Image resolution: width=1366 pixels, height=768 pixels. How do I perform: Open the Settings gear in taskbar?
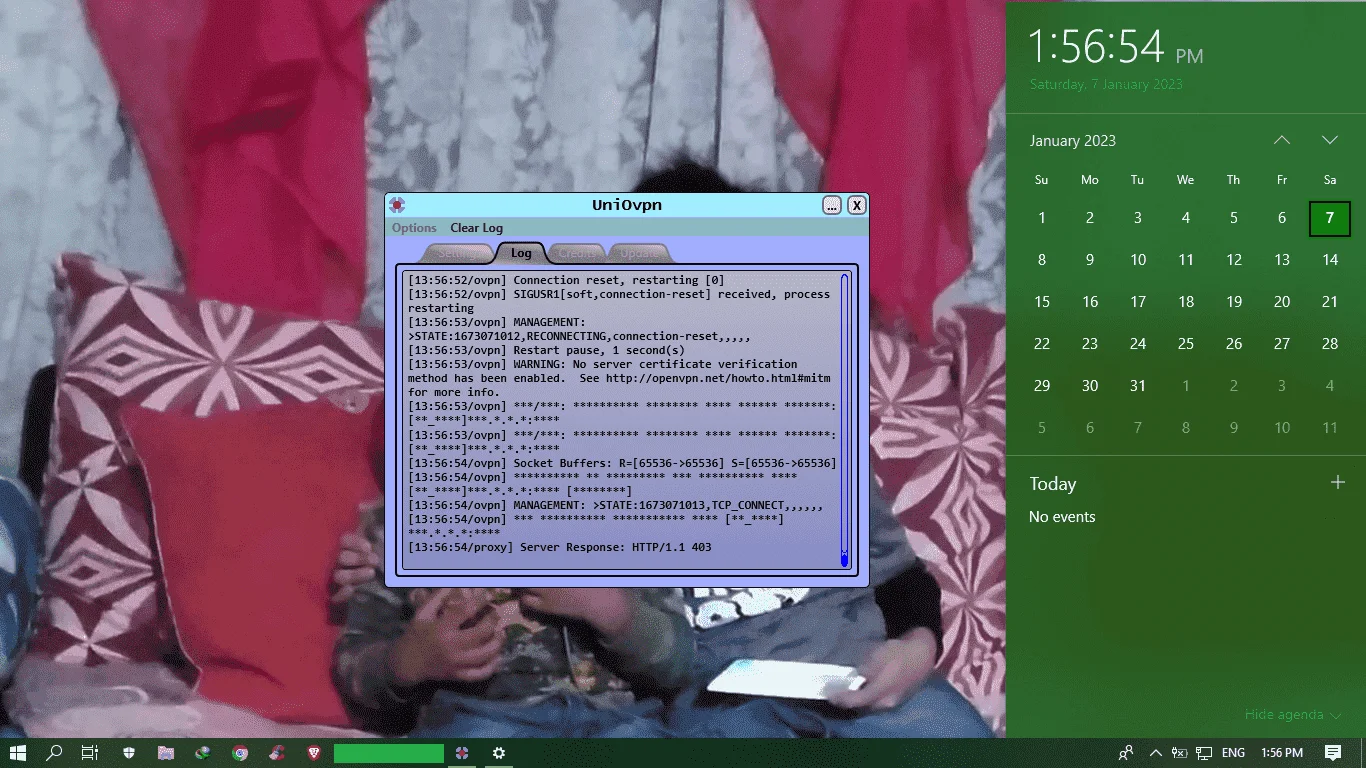point(499,752)
